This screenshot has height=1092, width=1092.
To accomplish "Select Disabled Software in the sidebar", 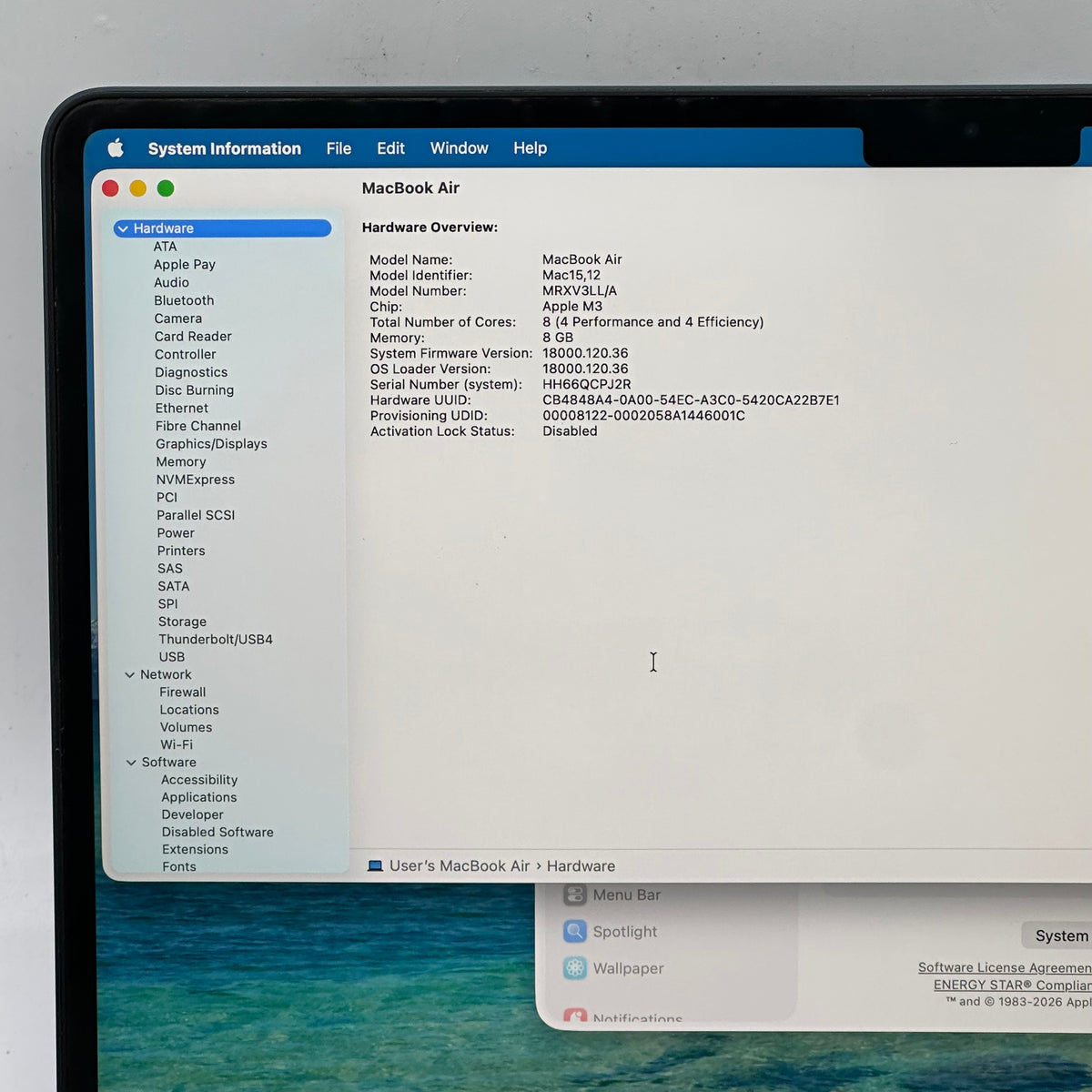I will point(217,832).
